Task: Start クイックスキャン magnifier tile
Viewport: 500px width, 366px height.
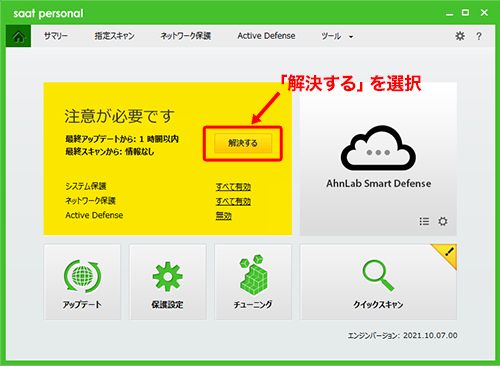Action: (378, 282)
